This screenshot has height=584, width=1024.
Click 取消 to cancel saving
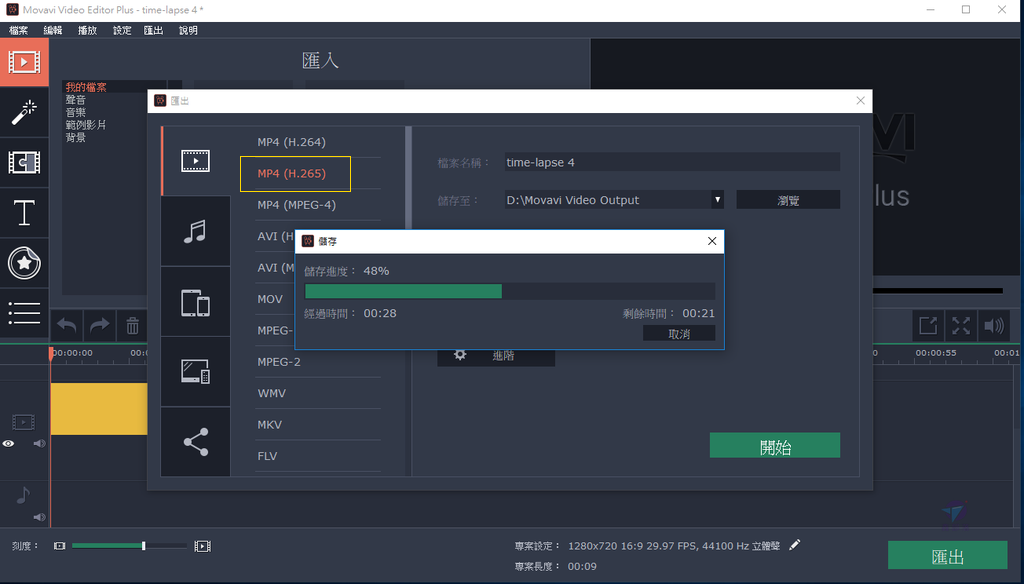click(679, 334)
